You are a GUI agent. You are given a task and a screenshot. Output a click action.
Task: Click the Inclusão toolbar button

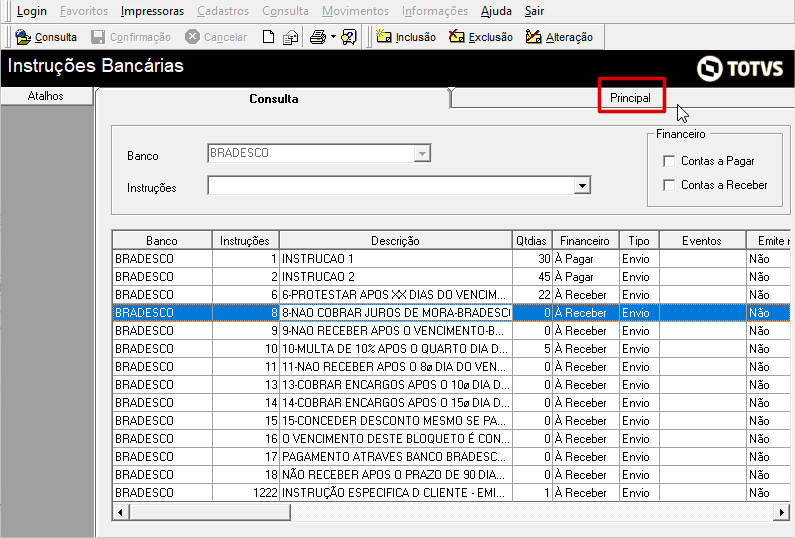click(406, 37)
